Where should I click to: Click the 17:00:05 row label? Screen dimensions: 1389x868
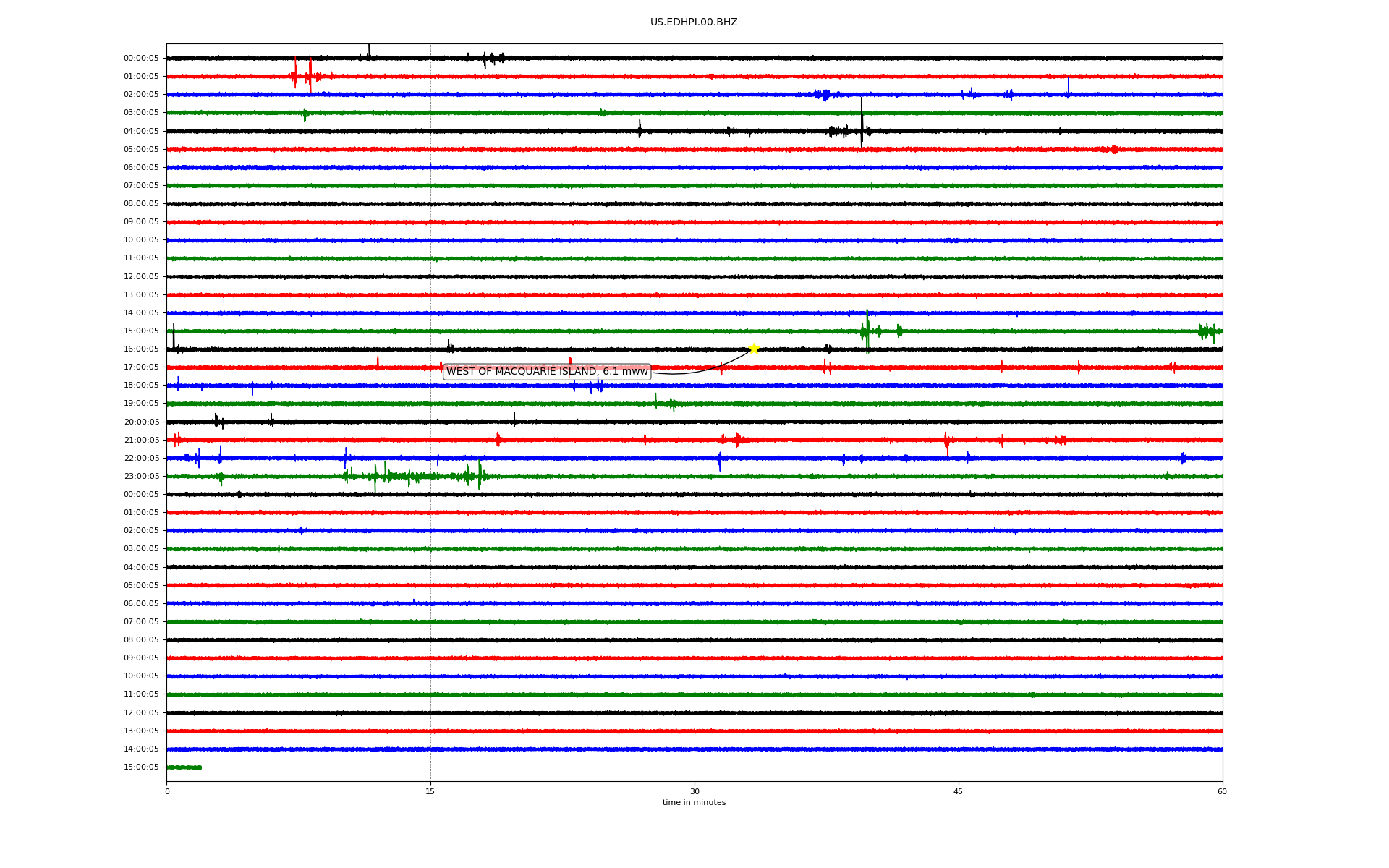pyautogui.click(x=141, y=367)
